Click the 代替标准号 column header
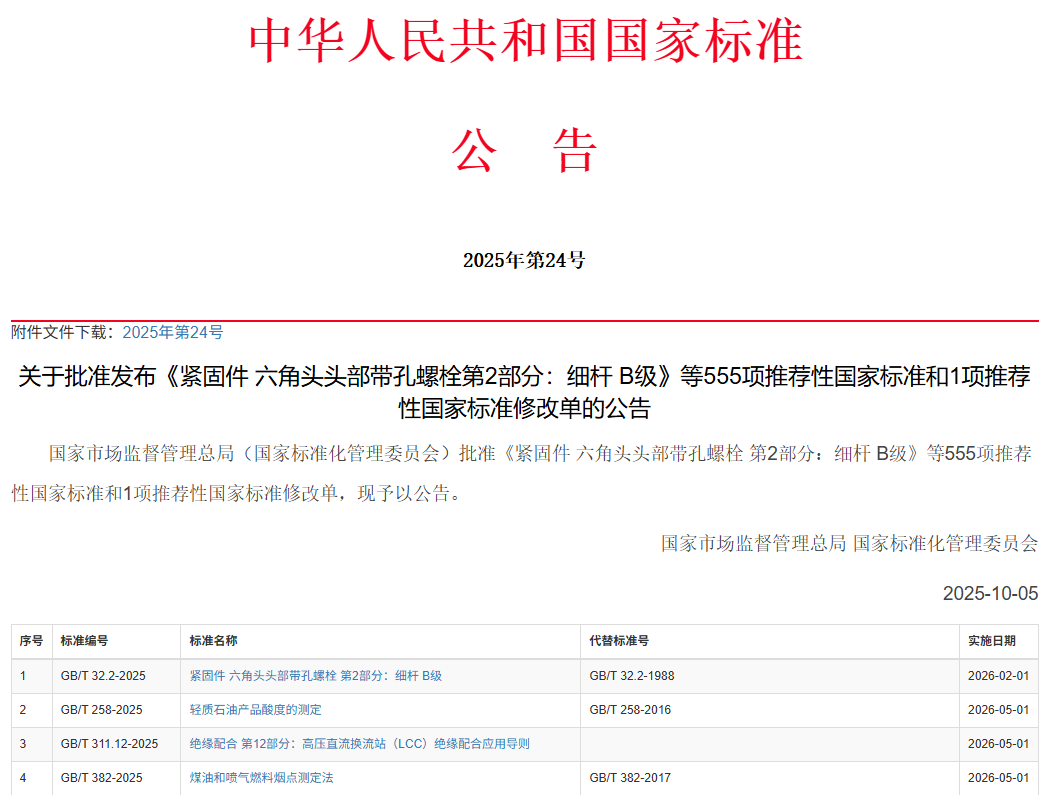 619,641
